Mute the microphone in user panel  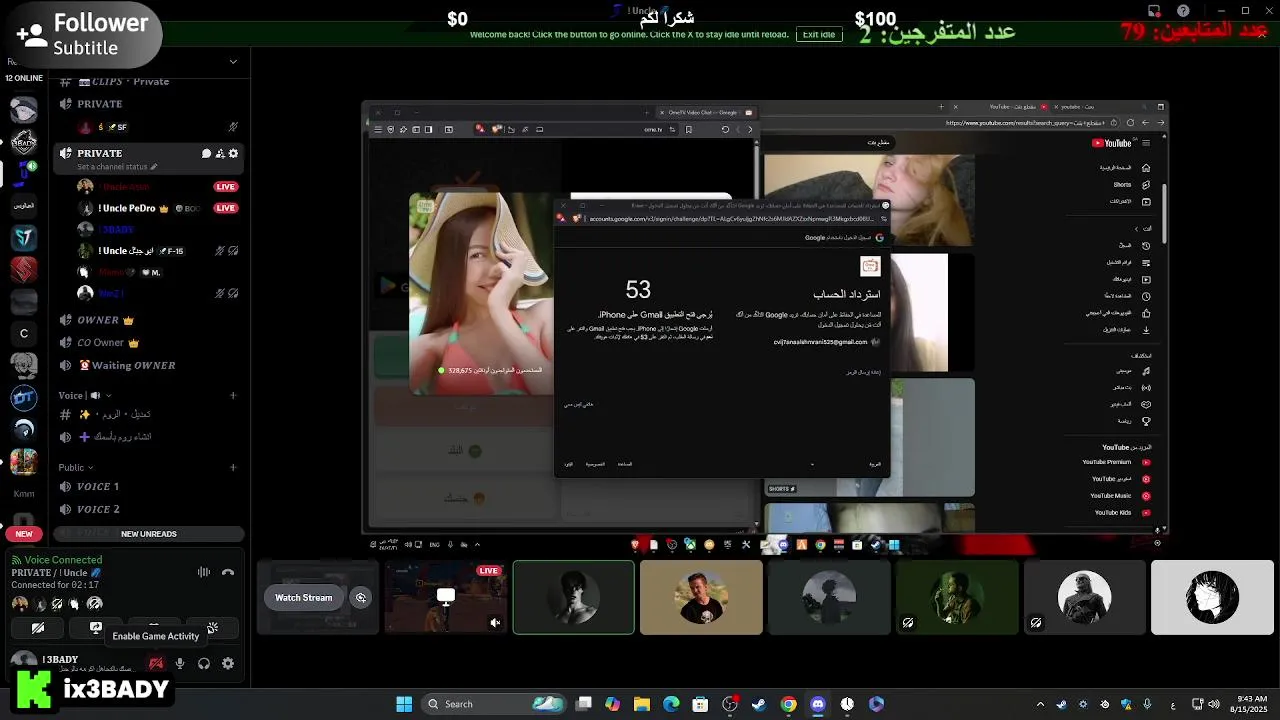click(x=180, y=663)
